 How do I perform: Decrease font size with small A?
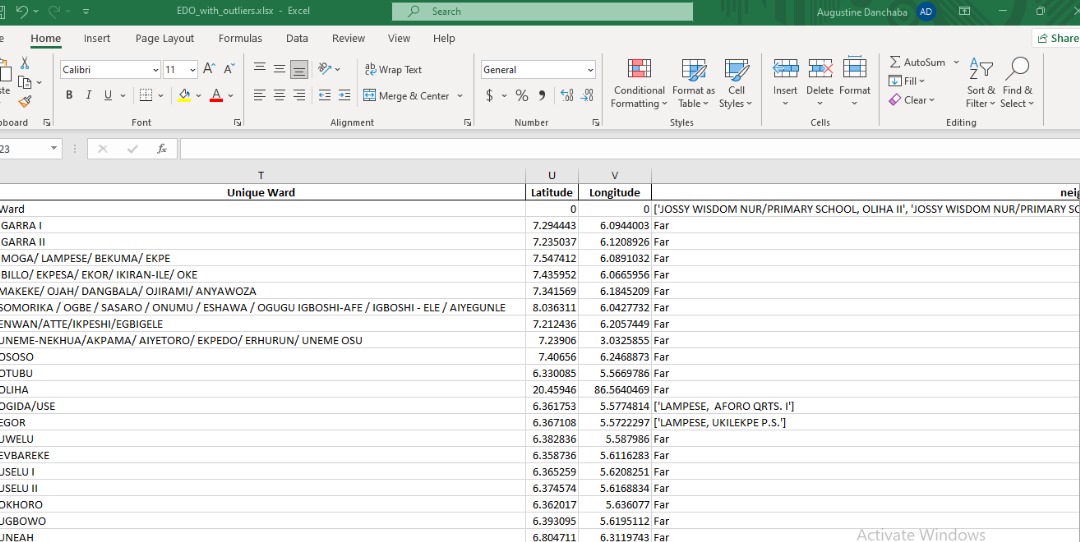pyautogui.click(x=229, y=69)
